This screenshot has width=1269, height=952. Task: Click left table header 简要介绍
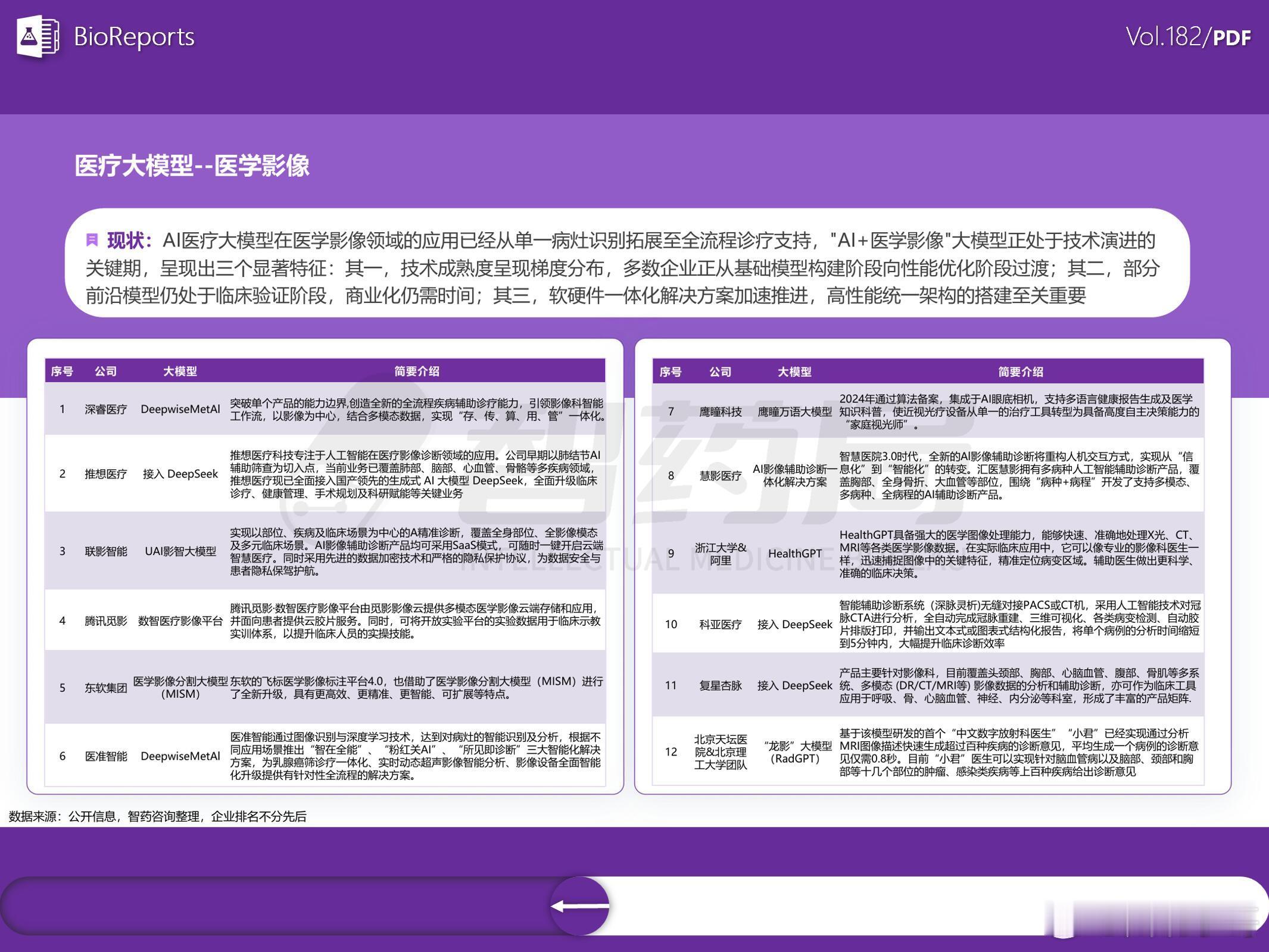417,372
